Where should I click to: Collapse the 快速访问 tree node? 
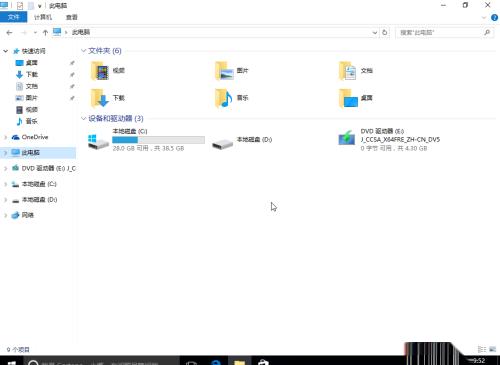[6, 51]
